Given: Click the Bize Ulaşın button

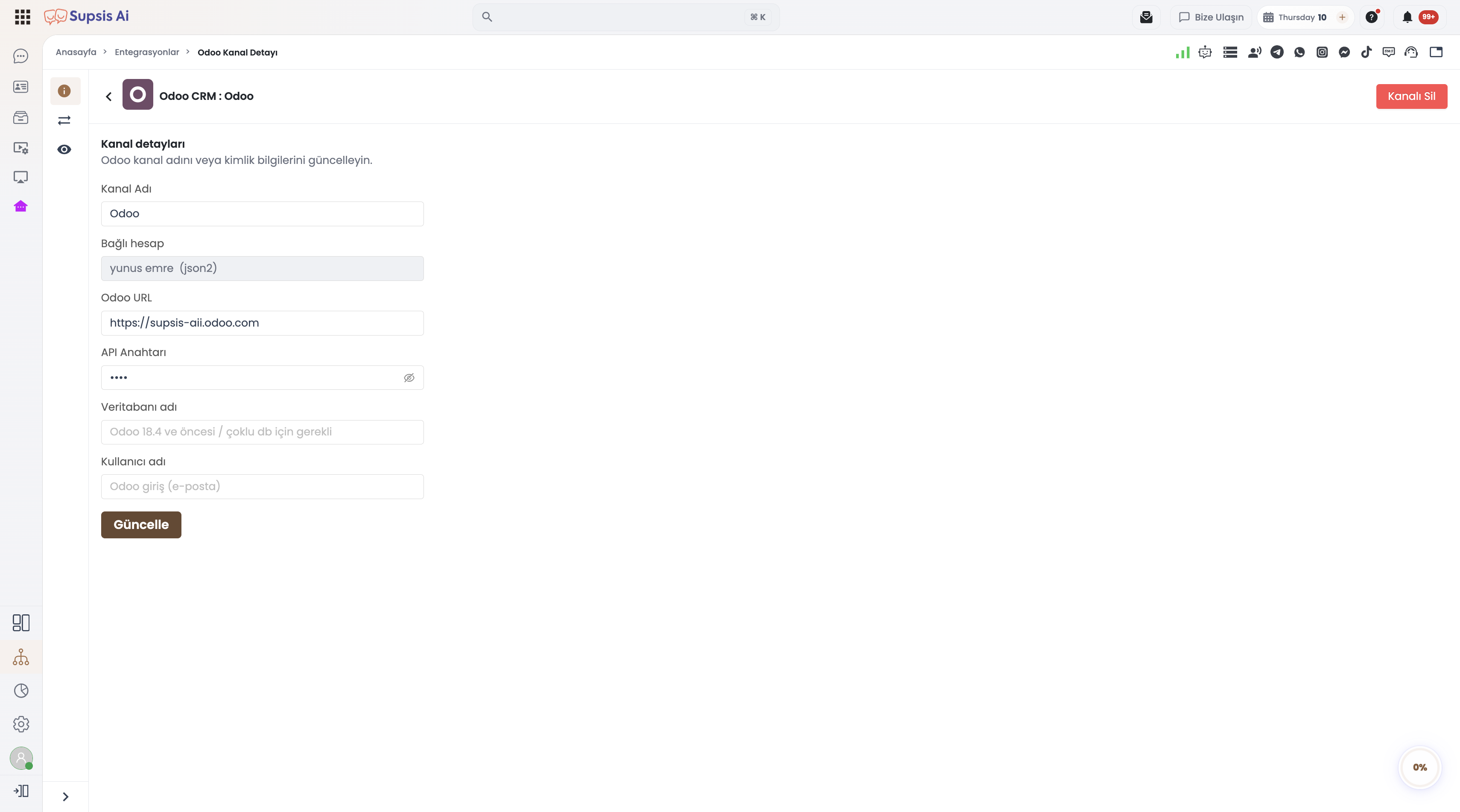Looking at the screenshot, I should (x=1211, y=17).
